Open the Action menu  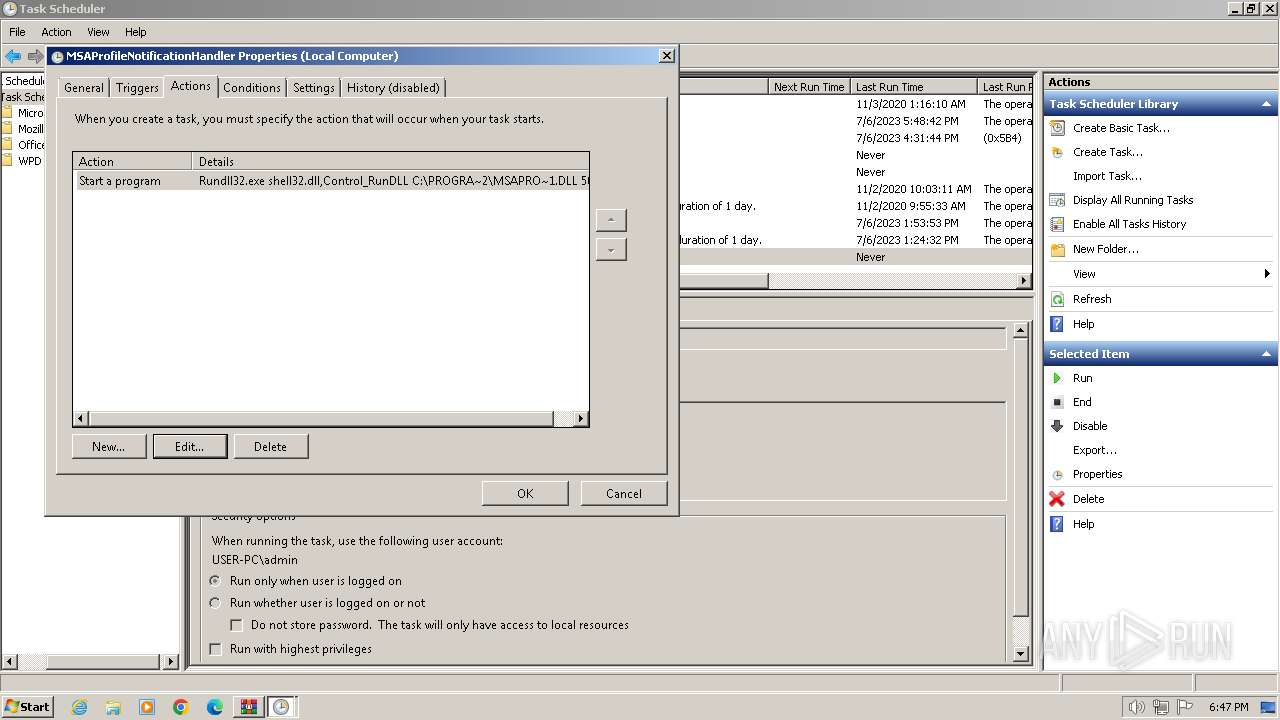click(x=56, y=32)
